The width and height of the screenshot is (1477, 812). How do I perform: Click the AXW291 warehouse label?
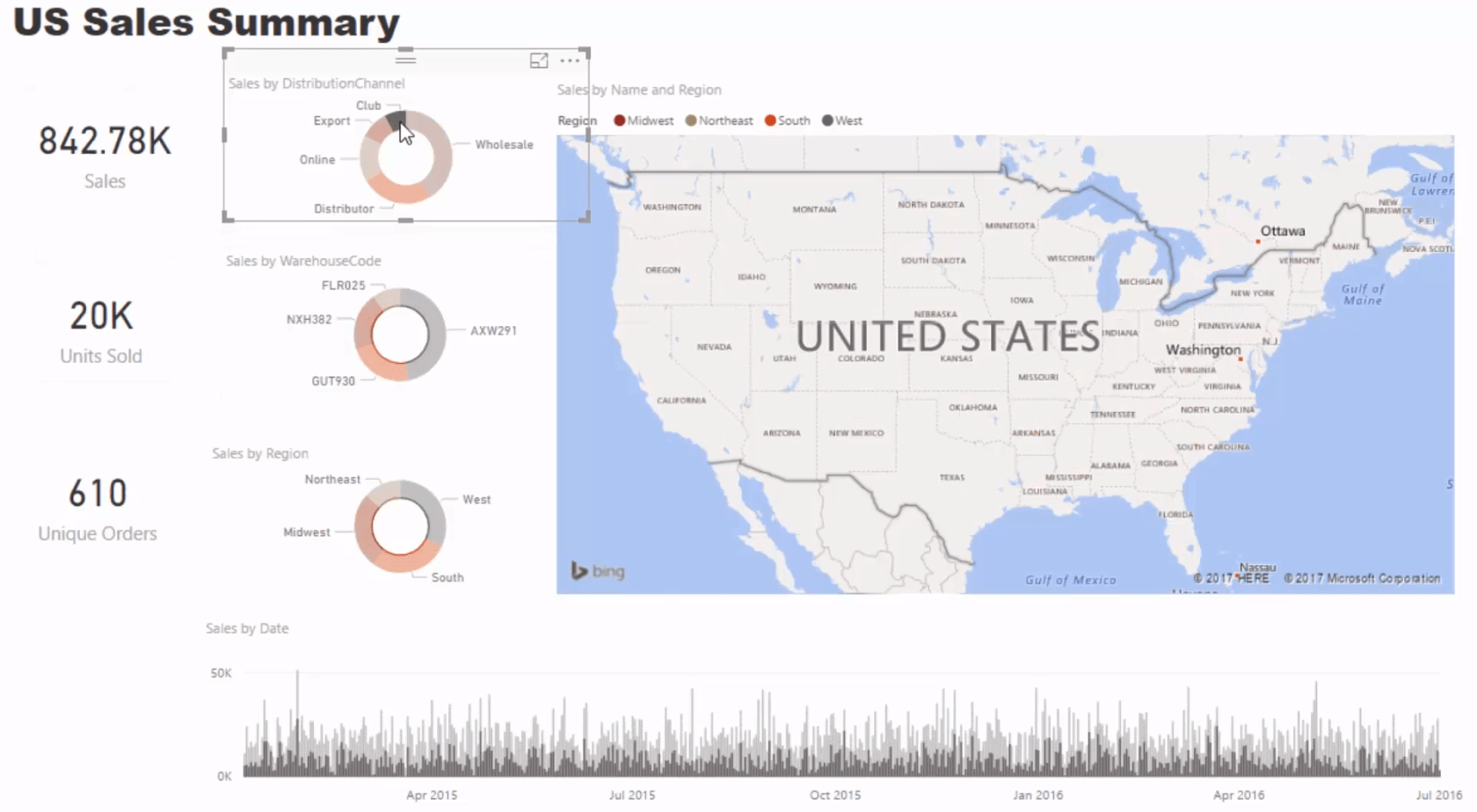click(x=493, y=330)
